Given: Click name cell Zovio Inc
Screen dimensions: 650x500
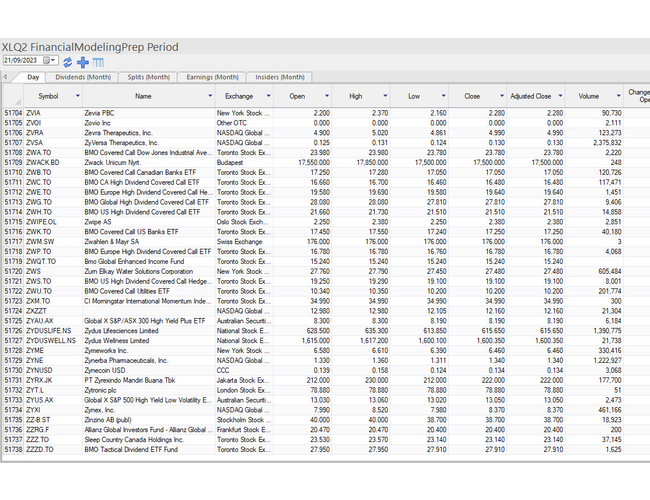Looking at the screenshot, I should pos(148,123).
